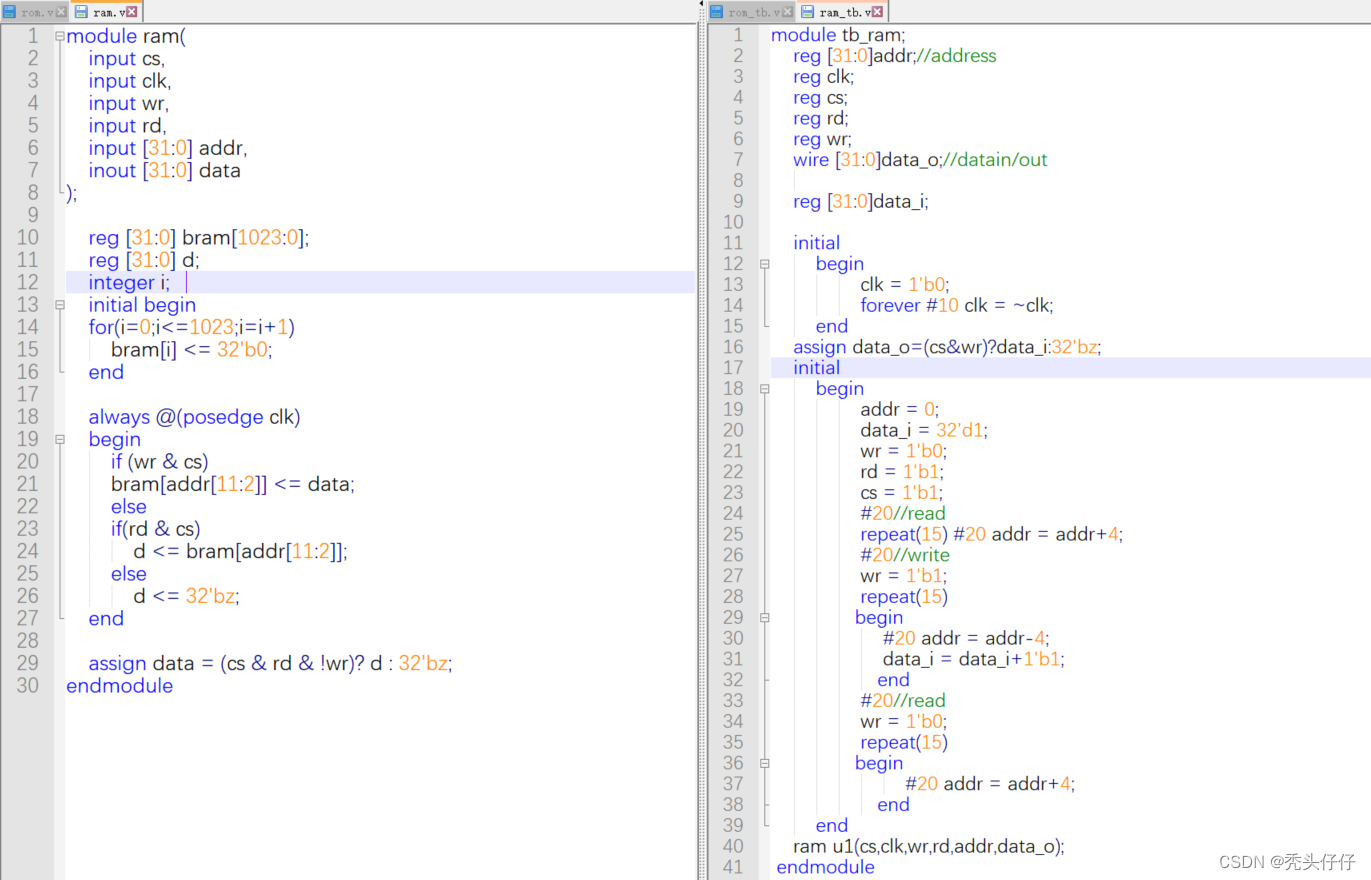The height and width of the screenshot is (880, 1371).
Task: Click line number 12 in ram.v margin
Action: 27,283
